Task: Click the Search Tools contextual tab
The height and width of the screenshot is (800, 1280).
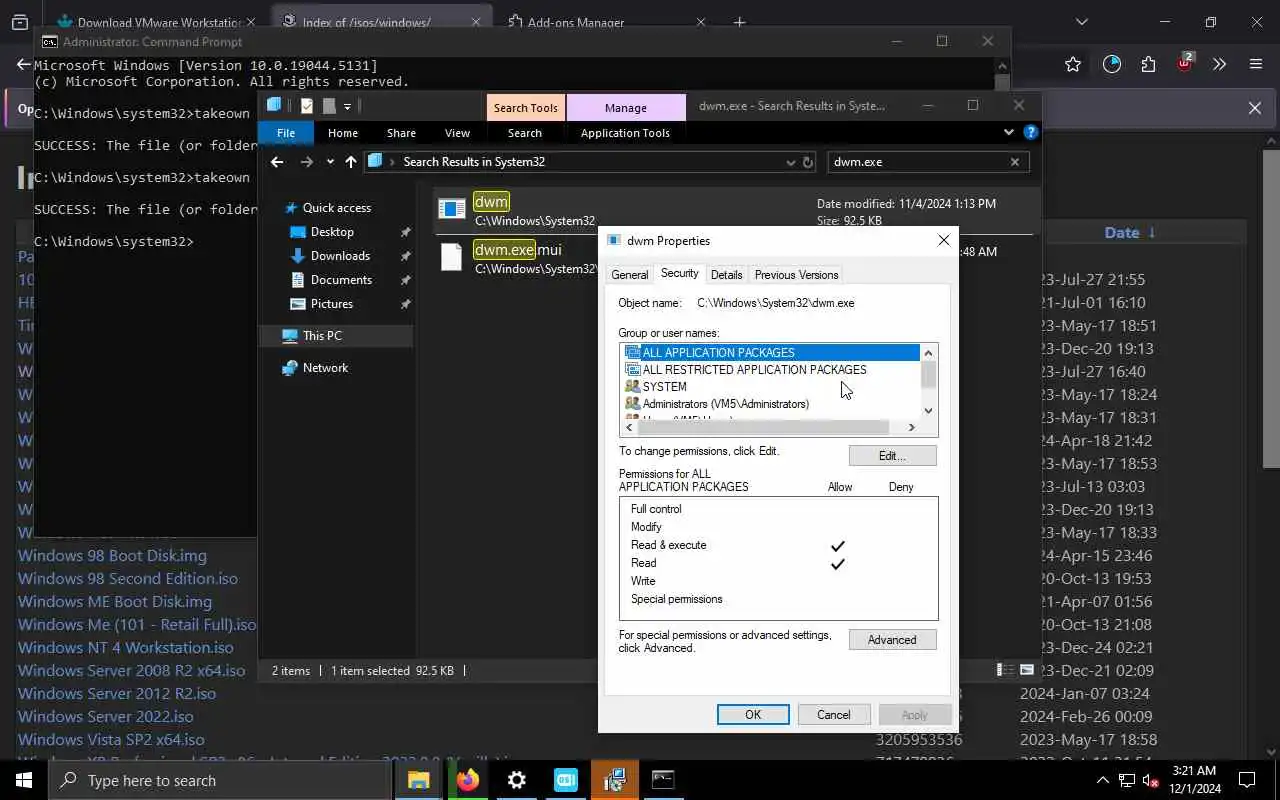Action: coord(525,107)
